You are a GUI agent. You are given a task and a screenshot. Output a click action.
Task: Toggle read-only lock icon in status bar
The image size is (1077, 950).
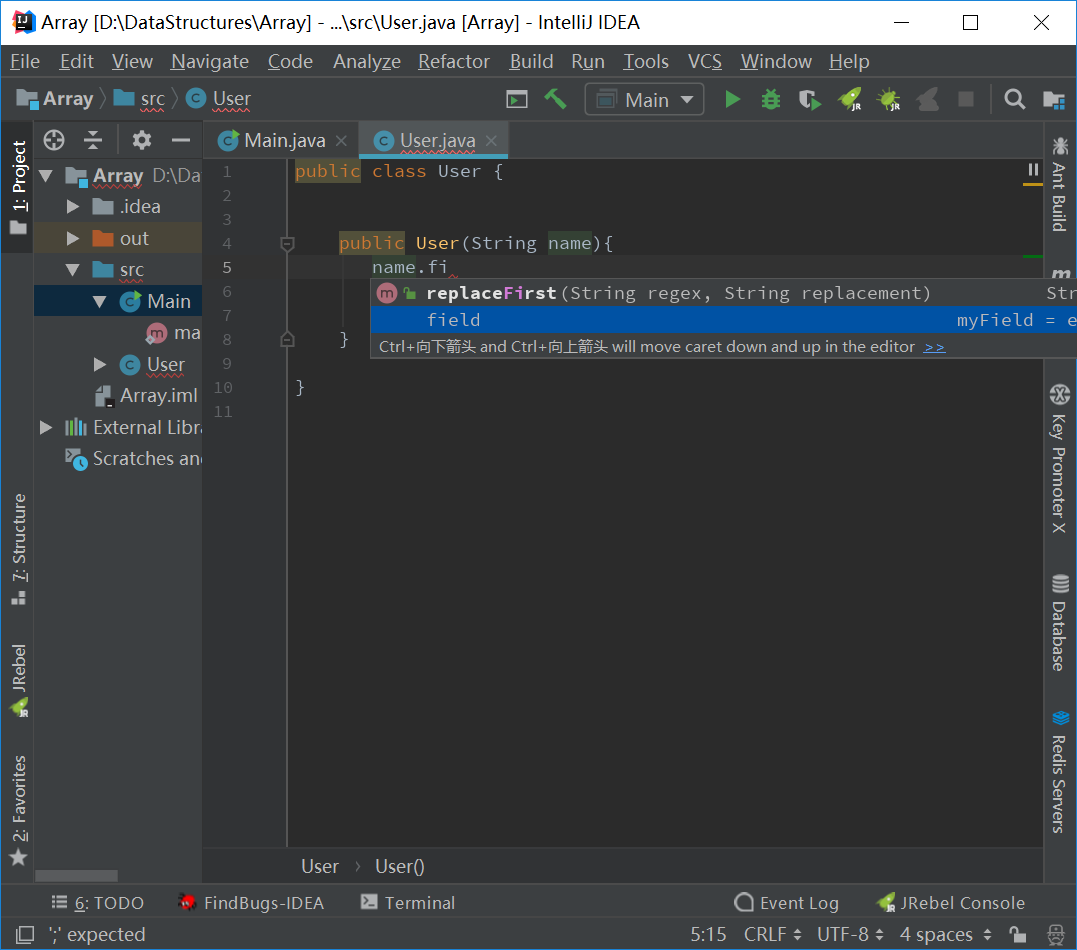click(1017, 934)
